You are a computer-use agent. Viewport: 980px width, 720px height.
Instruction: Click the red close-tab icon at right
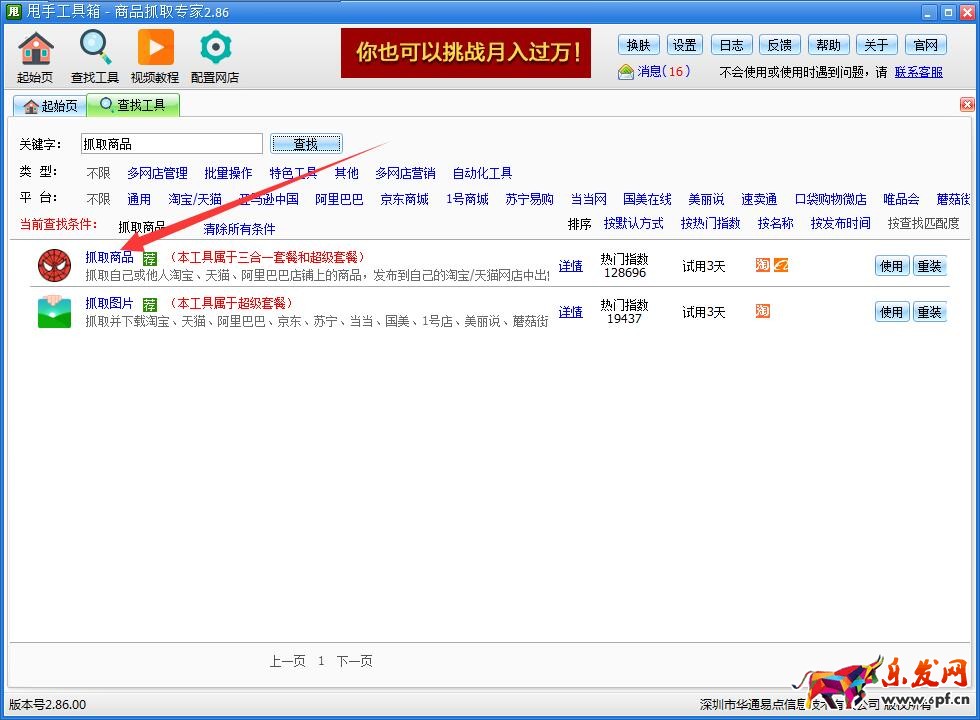pos(967,105)
